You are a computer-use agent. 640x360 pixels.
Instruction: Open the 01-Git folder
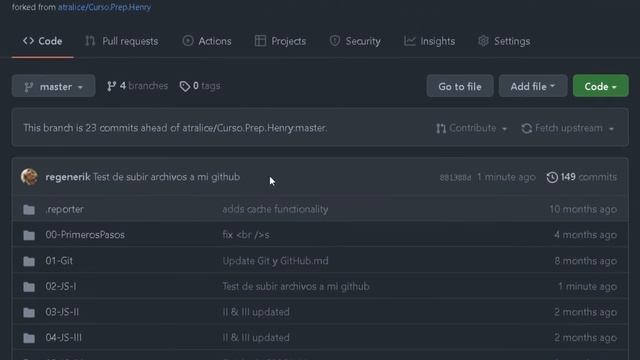tap(59, 261)
